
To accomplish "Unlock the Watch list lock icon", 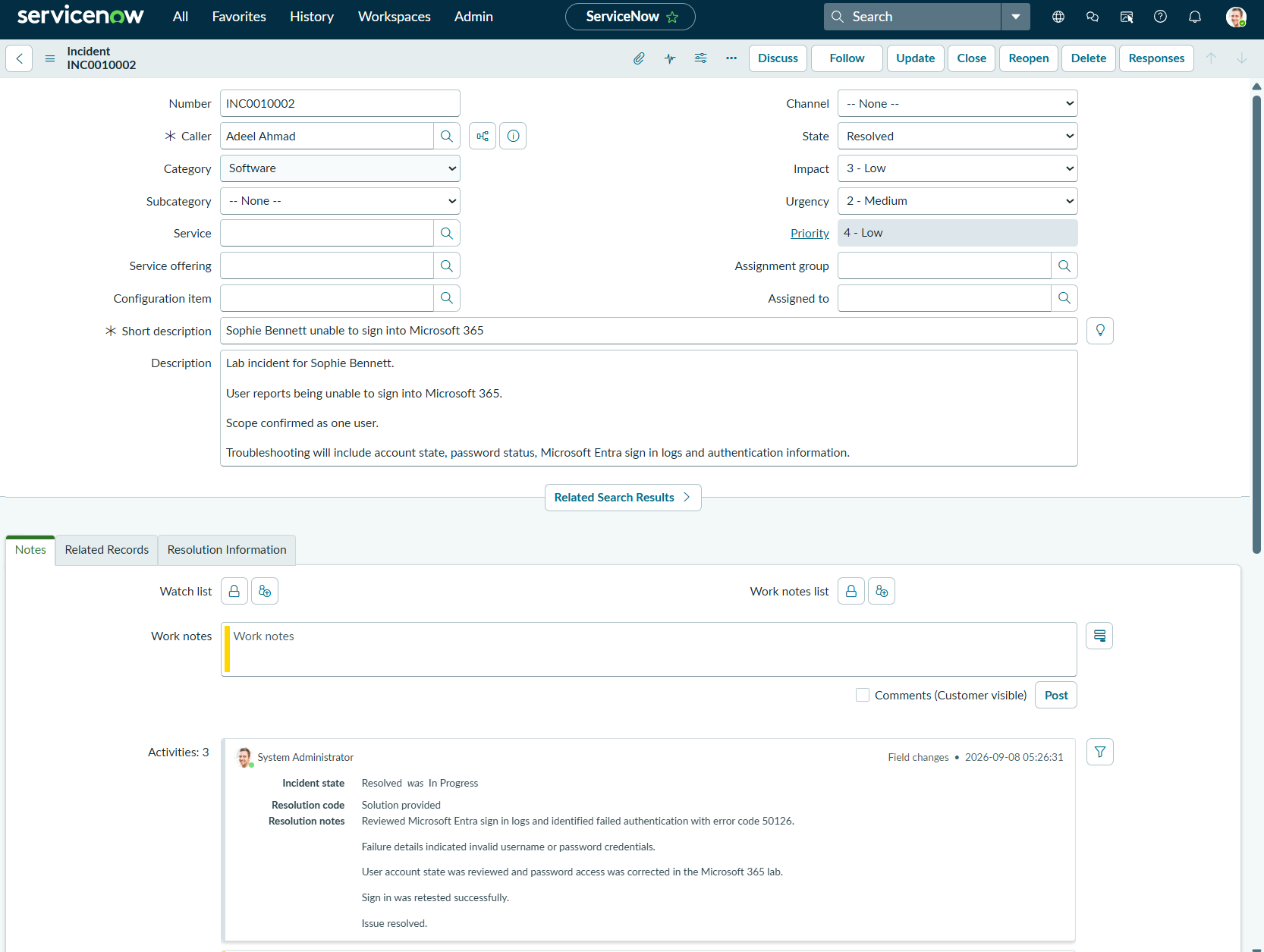I will click(234, 591).
